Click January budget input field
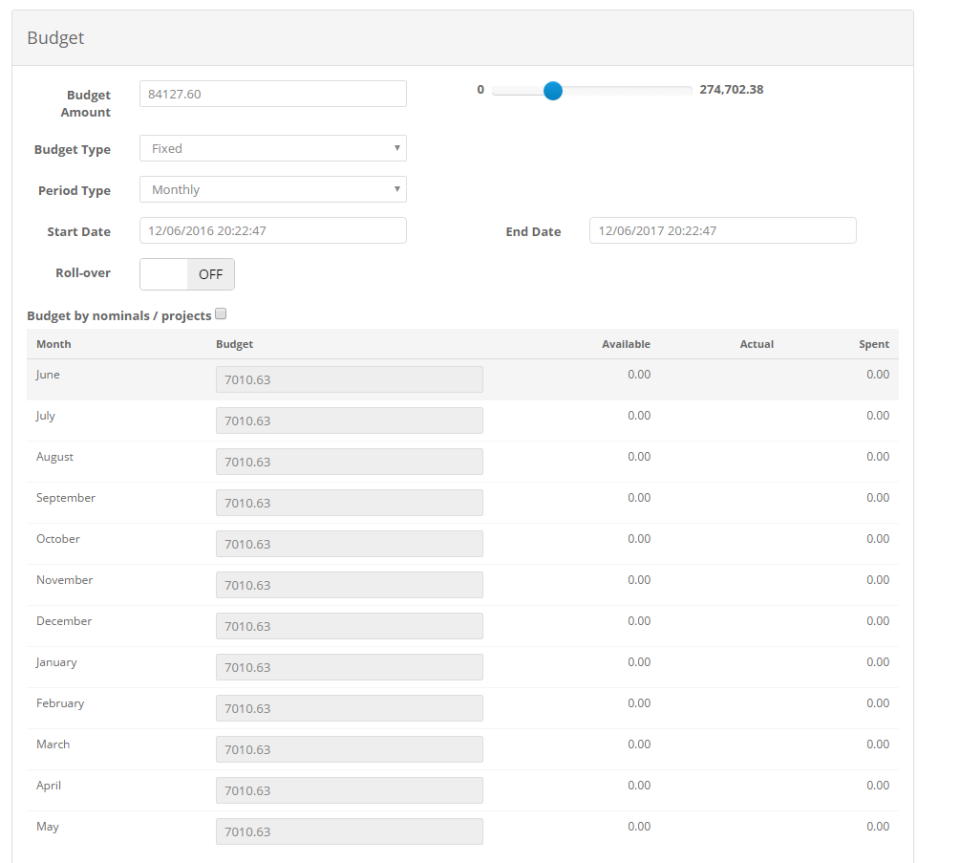960x863 pixels. tap(349, 667)
